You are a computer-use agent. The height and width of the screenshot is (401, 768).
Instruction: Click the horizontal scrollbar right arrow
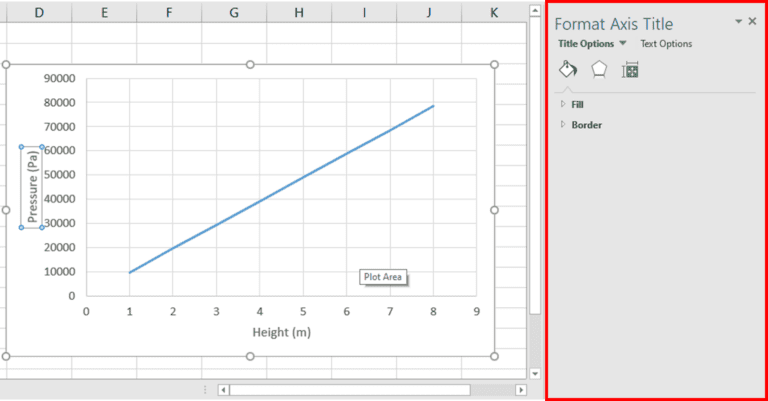(x=520, y=390)
